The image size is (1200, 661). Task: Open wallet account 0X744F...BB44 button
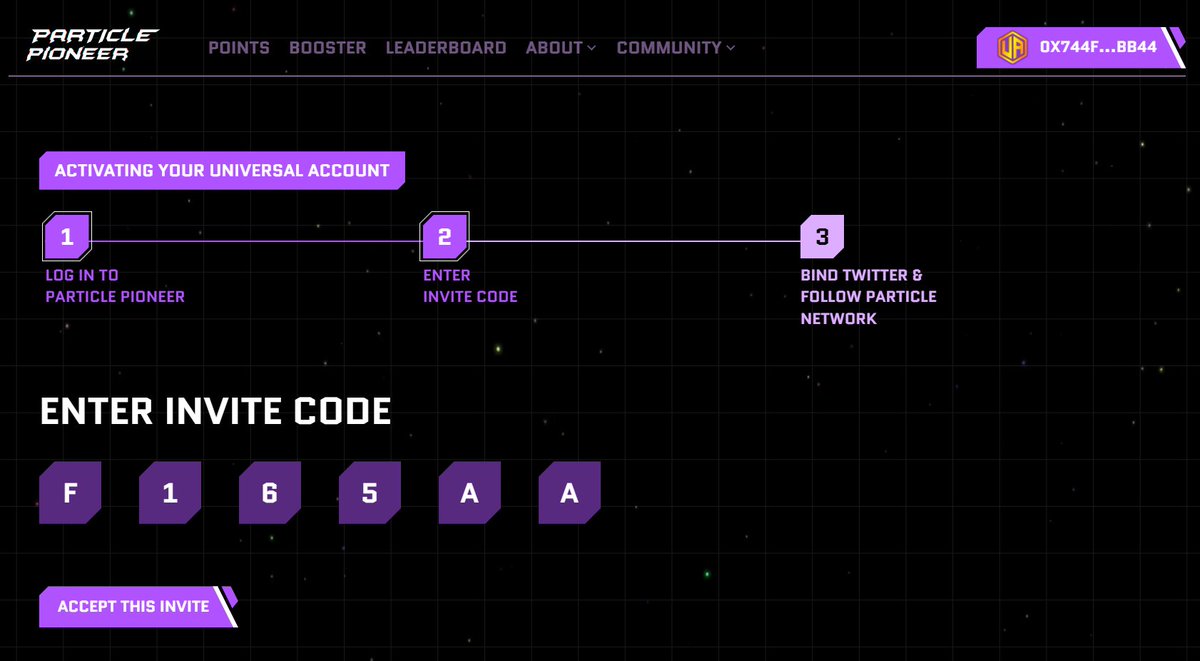tap(1080, 47)
